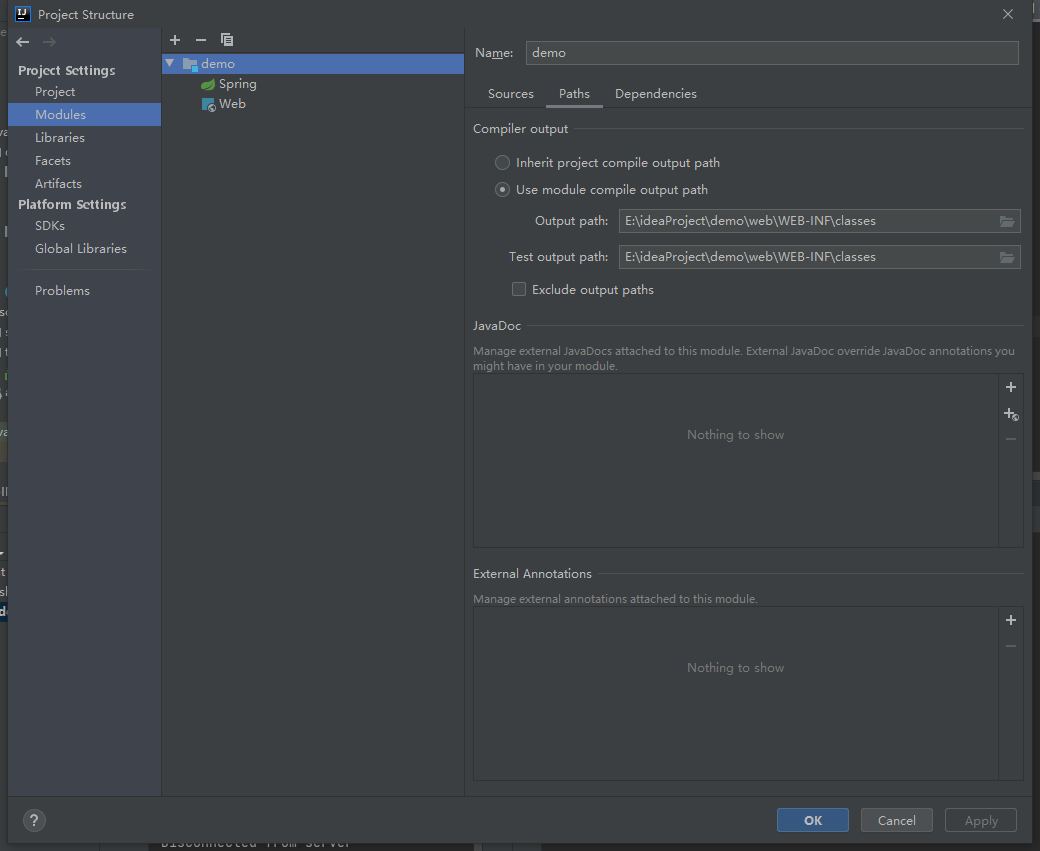Switch to the Dependencies tab
The height and width of the screenshot is (851, 1040).
656,93
